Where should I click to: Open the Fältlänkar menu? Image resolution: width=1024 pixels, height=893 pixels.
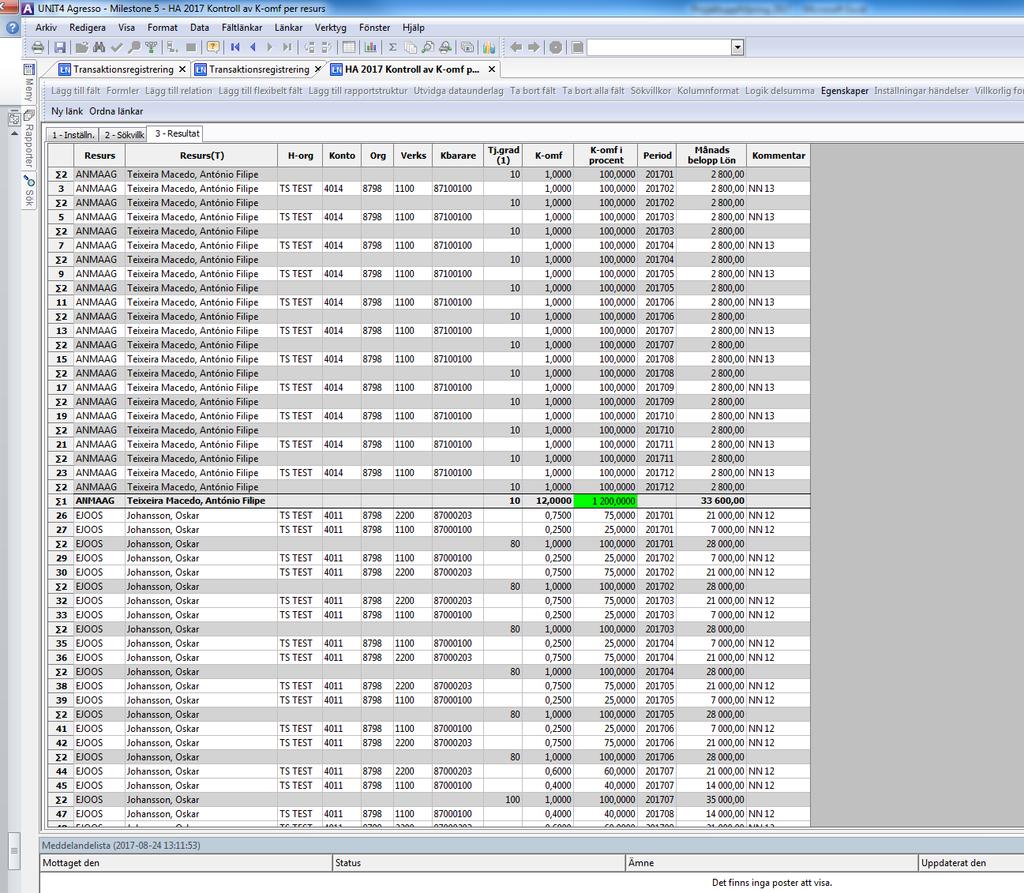pos(242,27)
